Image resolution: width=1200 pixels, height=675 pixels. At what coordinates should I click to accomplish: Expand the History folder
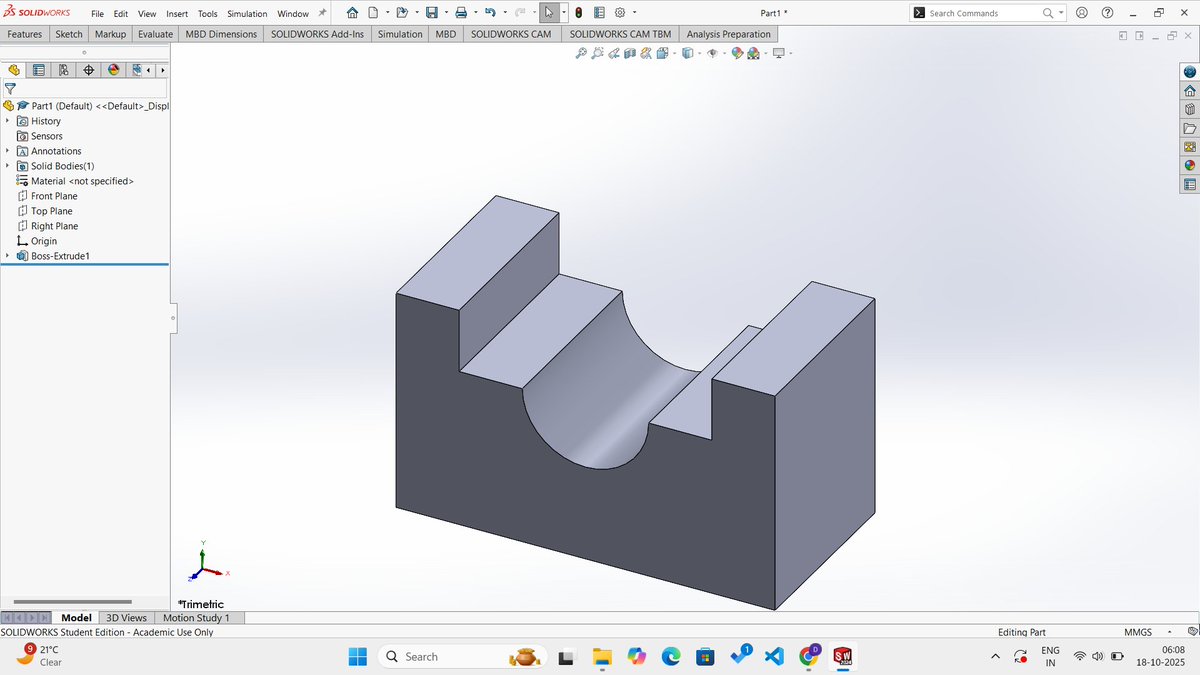tap(8, 121)
